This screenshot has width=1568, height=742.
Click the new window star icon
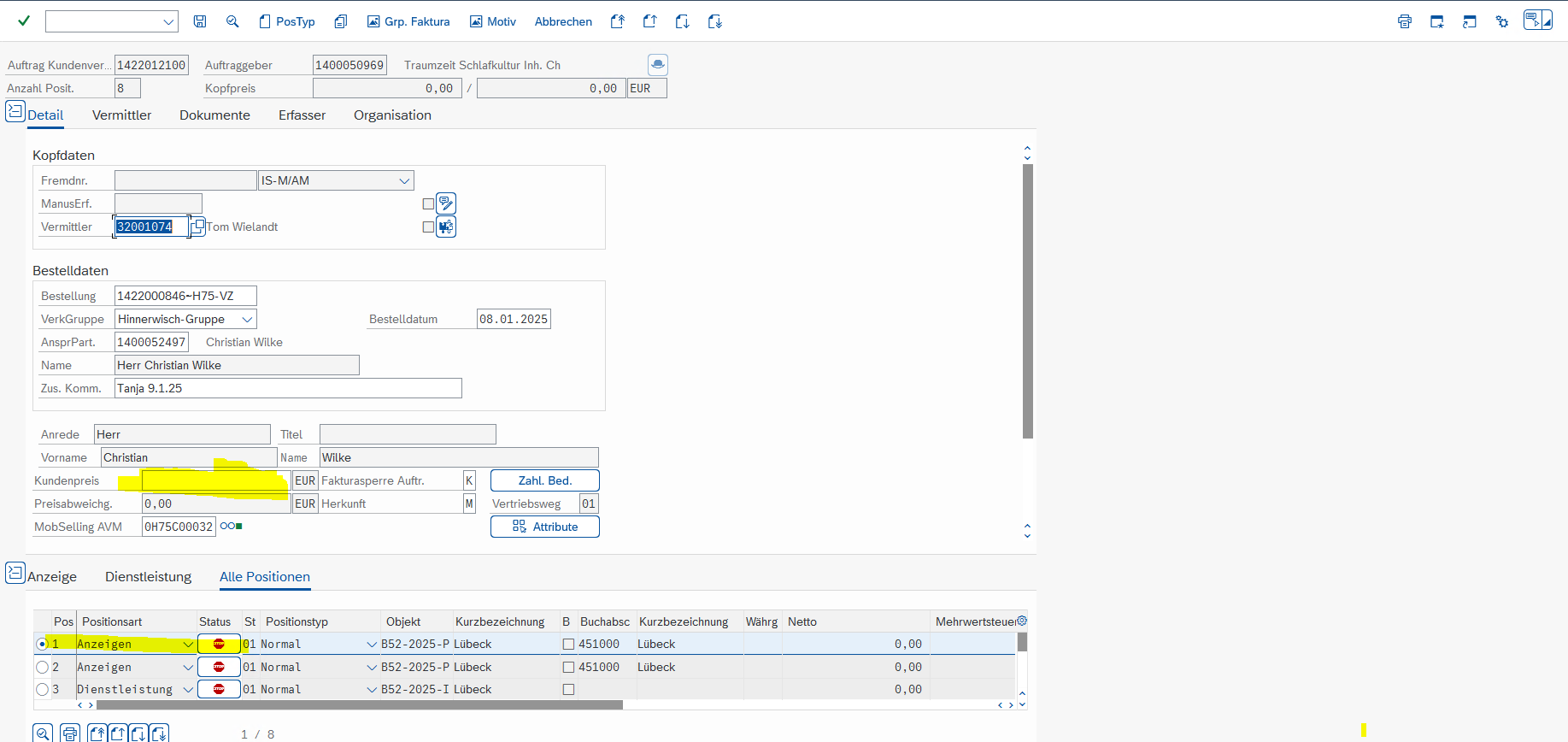coord(1437,21)
